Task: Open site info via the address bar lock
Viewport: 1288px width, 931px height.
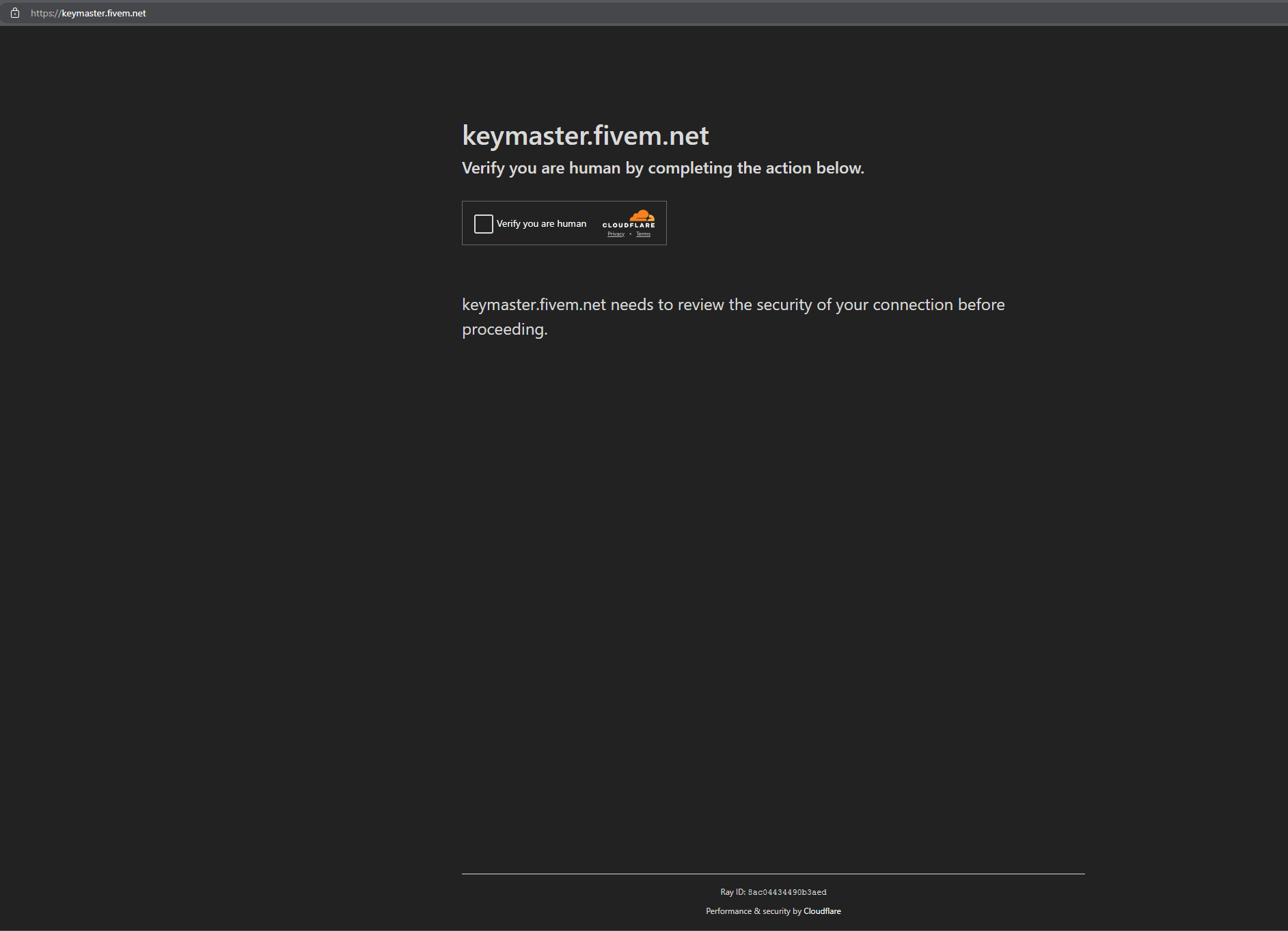Action: pos(15,12)
